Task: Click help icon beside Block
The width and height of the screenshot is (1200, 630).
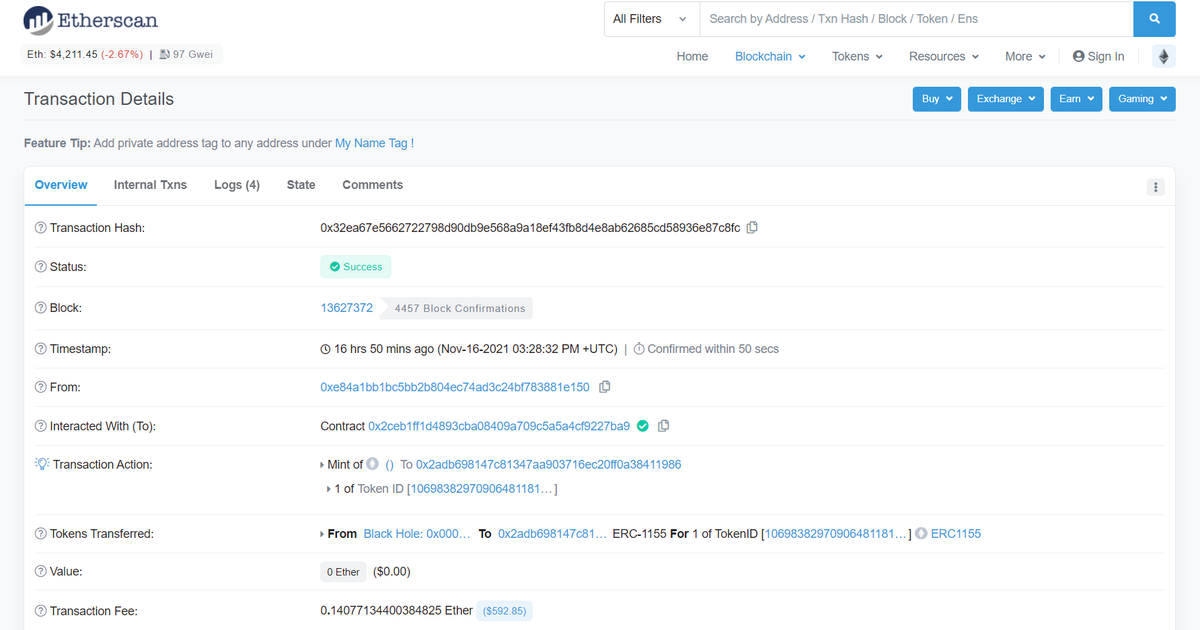Action: pos(40,308)
